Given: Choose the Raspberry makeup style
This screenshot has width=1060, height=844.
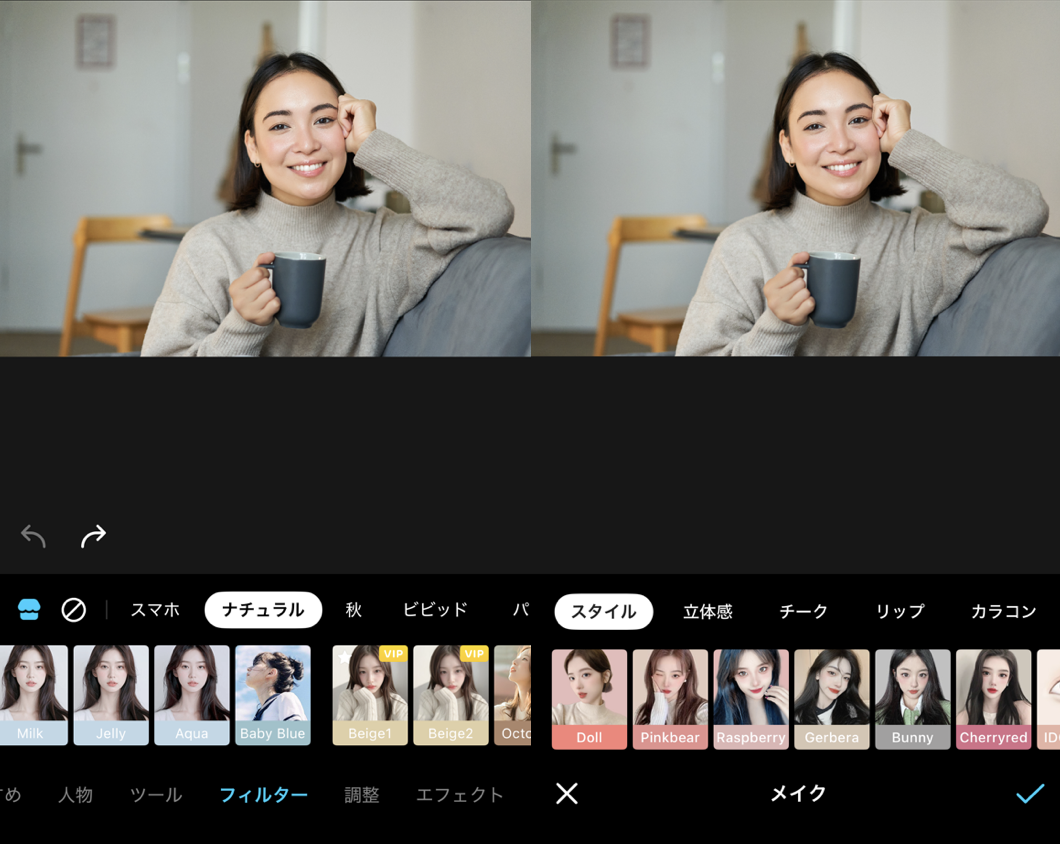Looking at the screenshot, I should pyautogui.click(x=751, y=698).
